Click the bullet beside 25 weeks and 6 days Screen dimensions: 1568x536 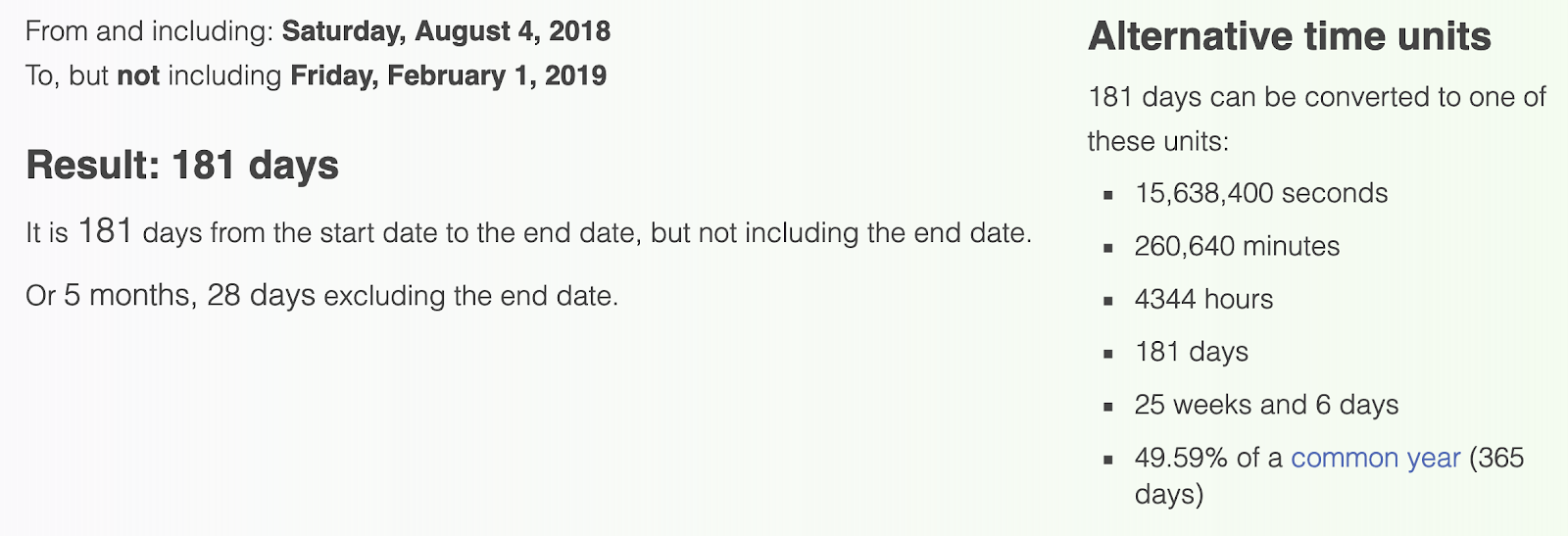pyautogui.click(x=1108, y=407)
